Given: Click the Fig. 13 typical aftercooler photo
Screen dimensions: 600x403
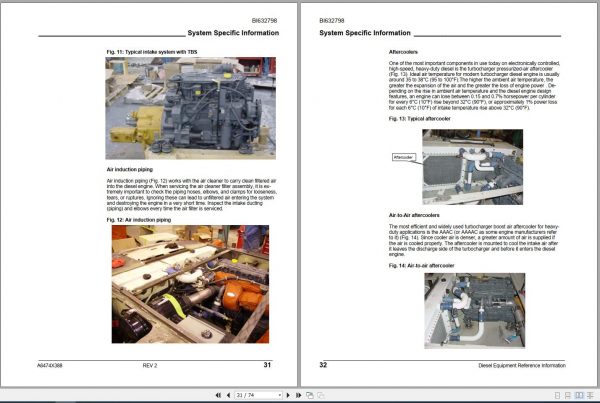Looking at the screenshot, I should 473,167.
